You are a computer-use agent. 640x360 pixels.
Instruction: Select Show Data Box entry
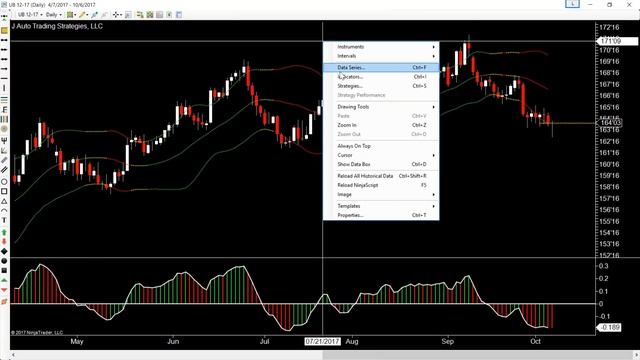381,164
